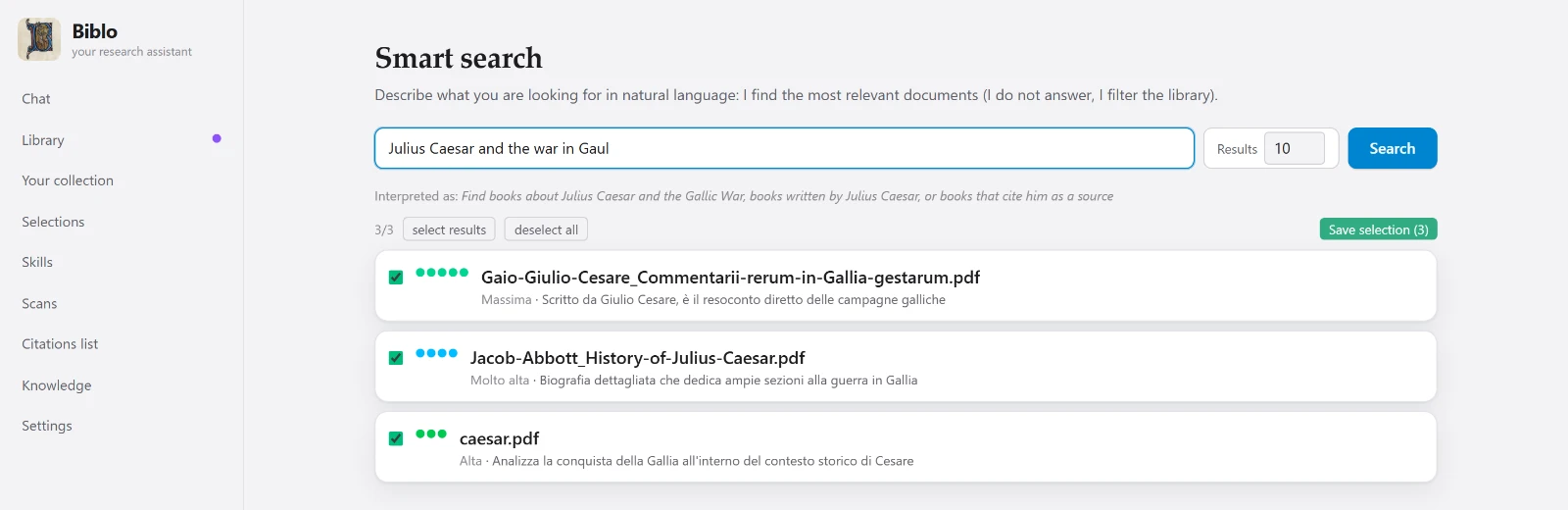
Task: Open the Skills page
Action: point(37,262)
